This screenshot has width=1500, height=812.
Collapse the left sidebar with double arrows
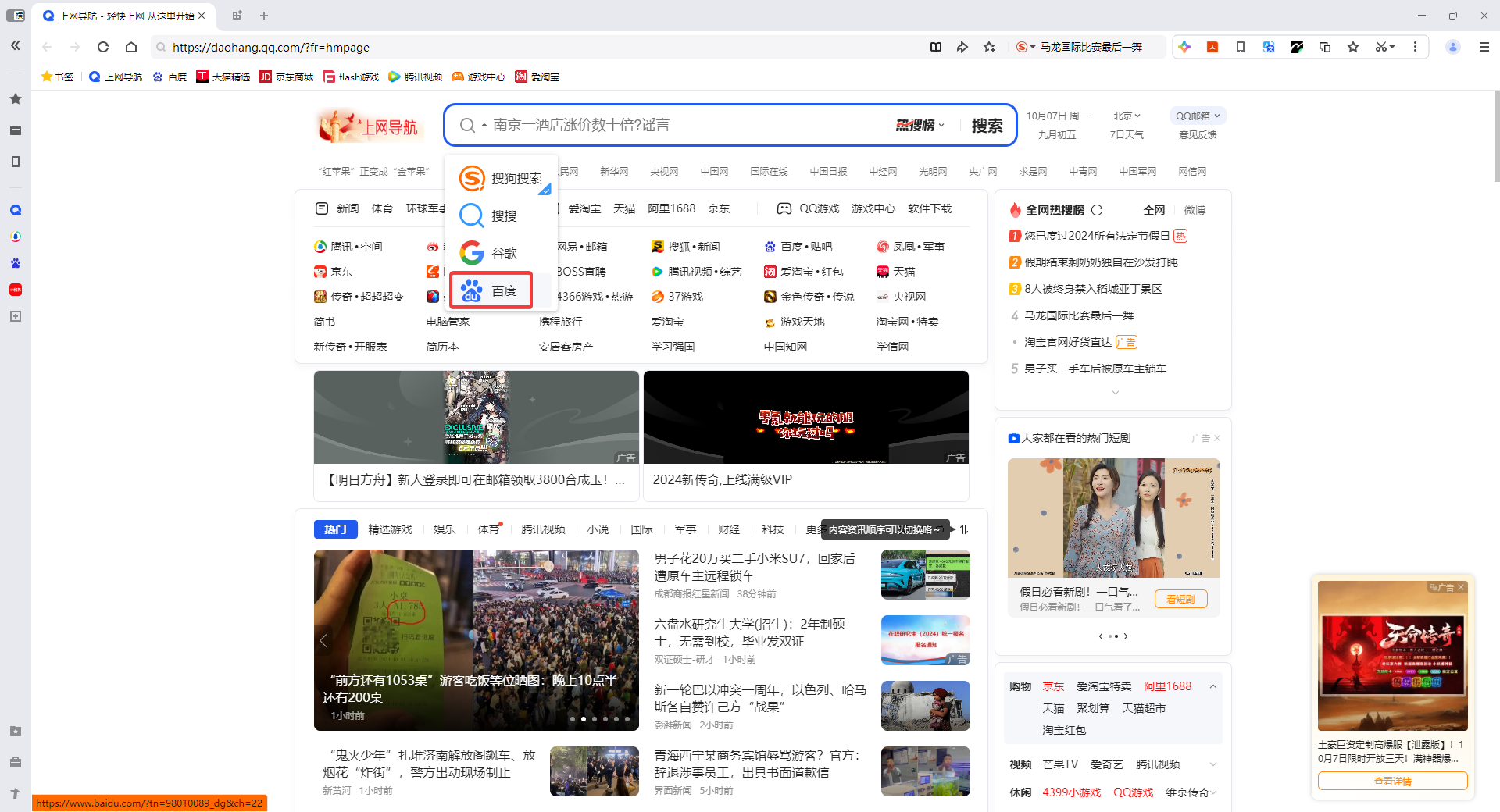(x=16, y=45)
